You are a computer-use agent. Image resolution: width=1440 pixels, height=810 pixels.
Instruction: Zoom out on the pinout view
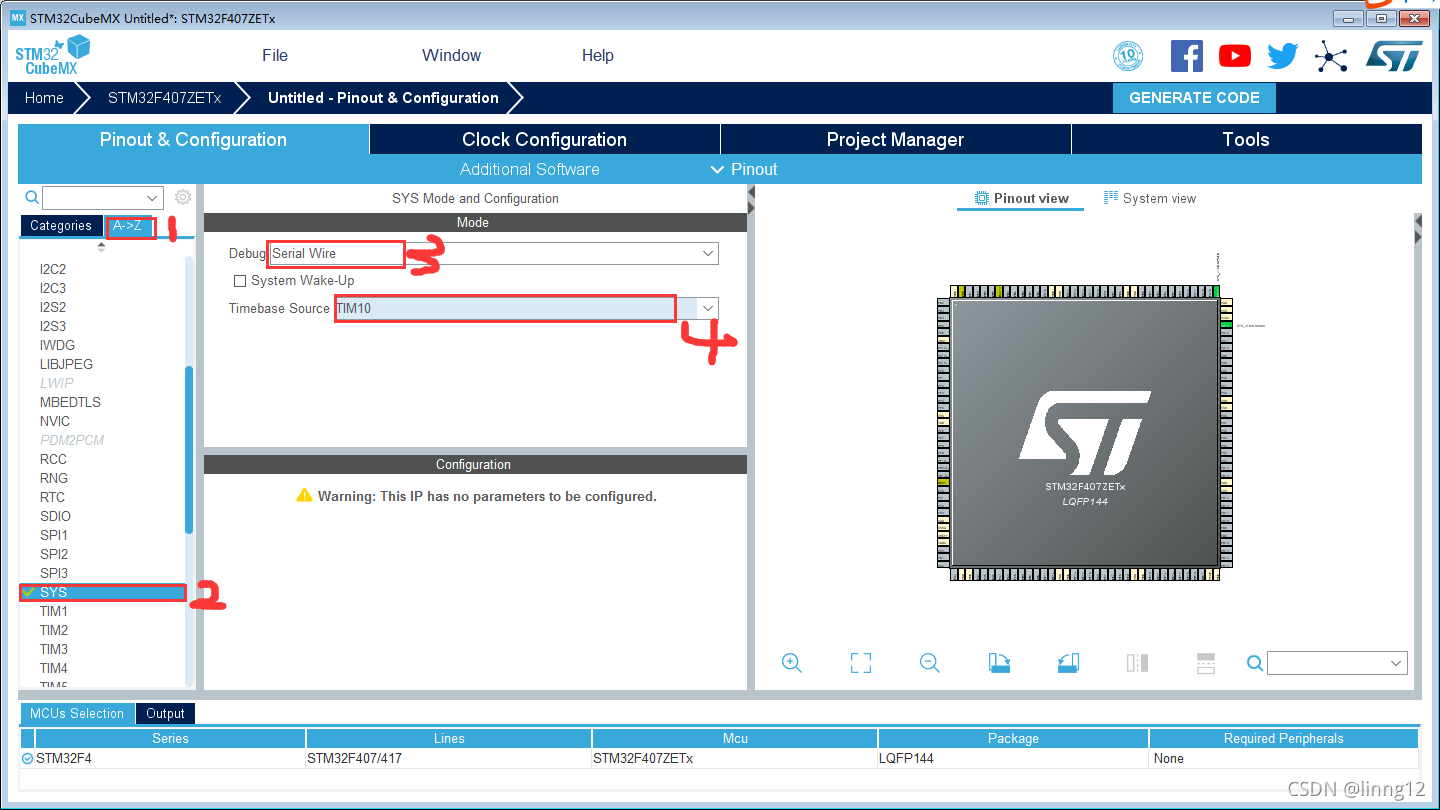930,663
